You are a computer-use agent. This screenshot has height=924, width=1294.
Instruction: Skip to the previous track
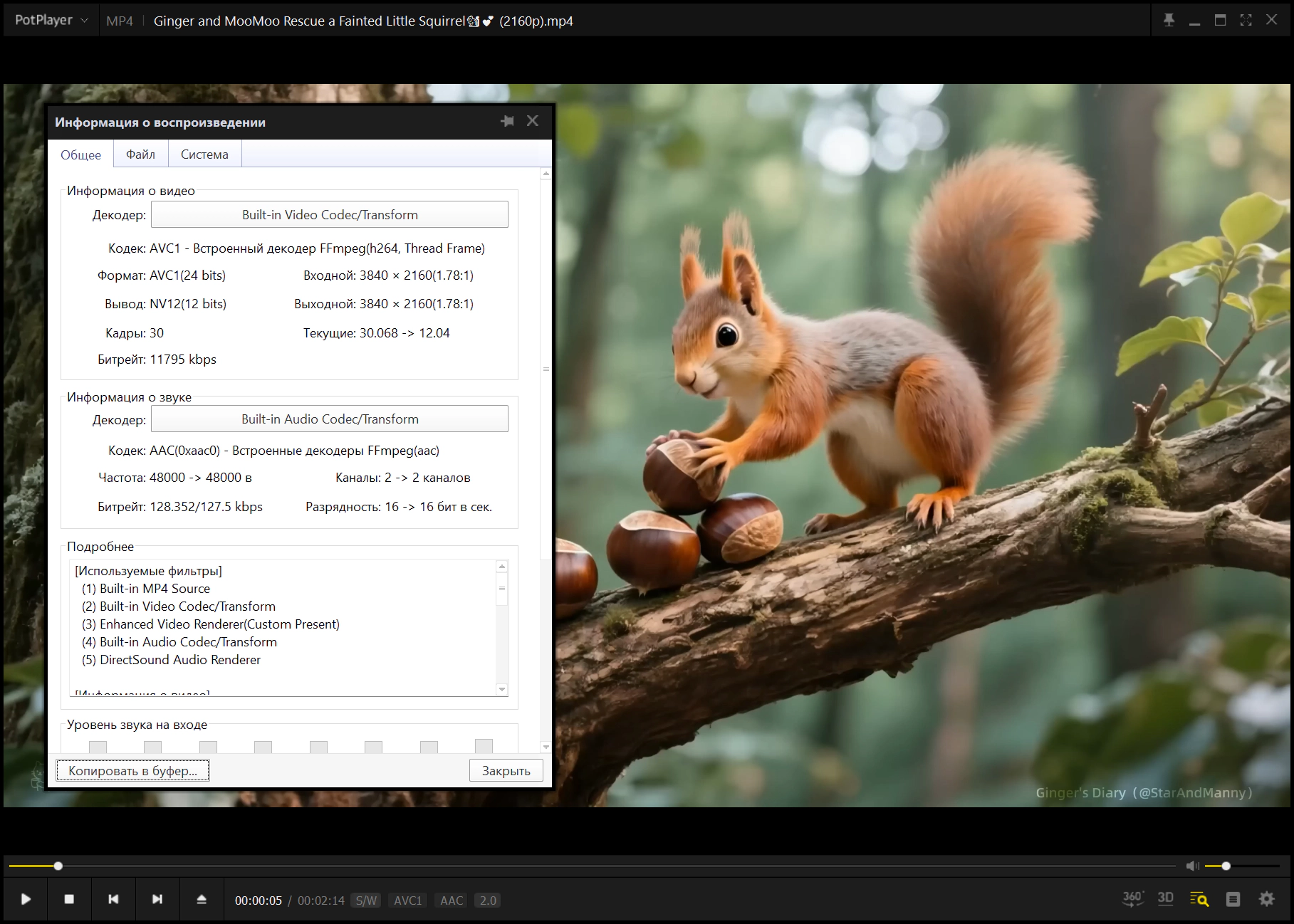tap(113, 899)
